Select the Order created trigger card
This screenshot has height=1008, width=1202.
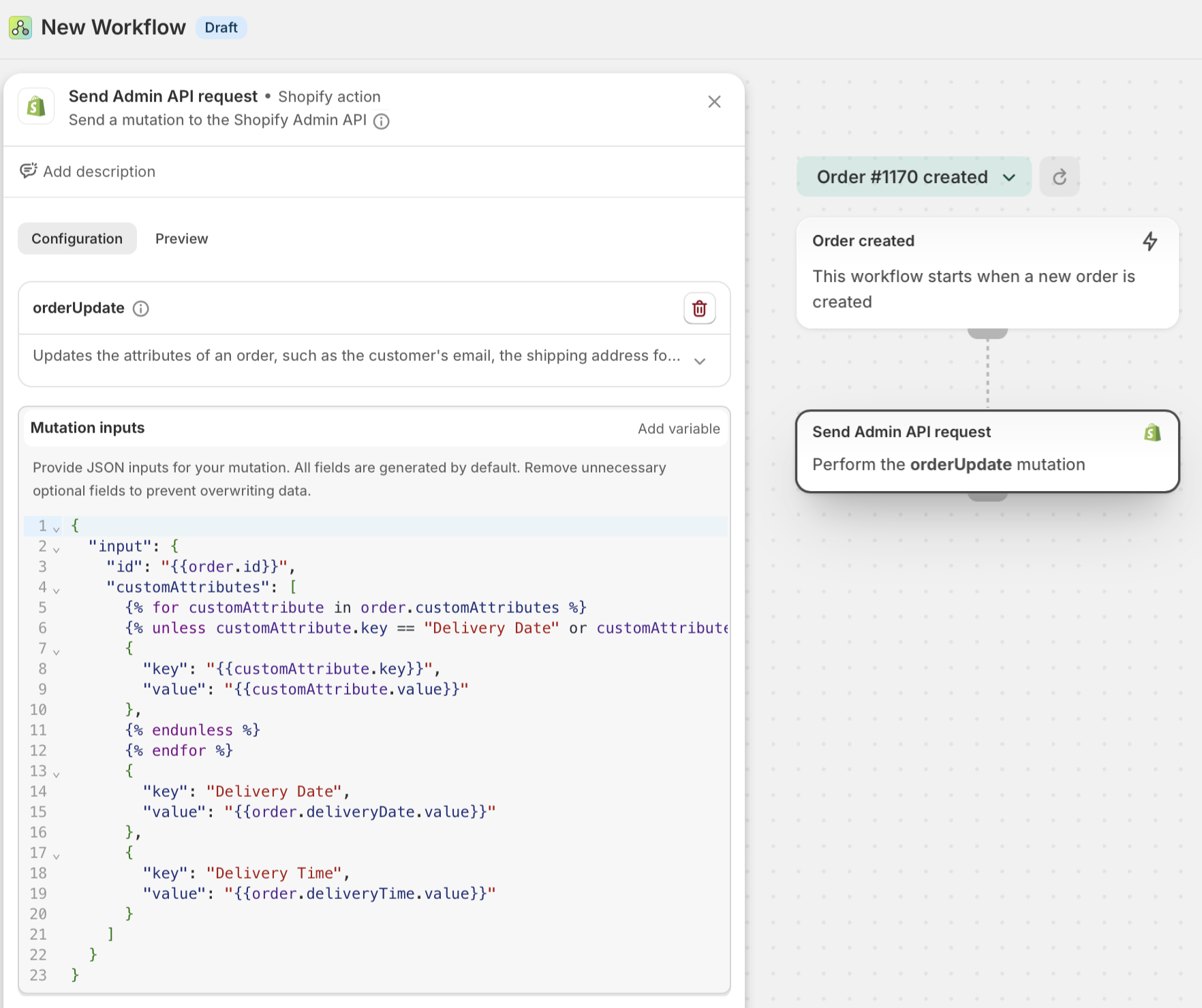pos(987,272)
